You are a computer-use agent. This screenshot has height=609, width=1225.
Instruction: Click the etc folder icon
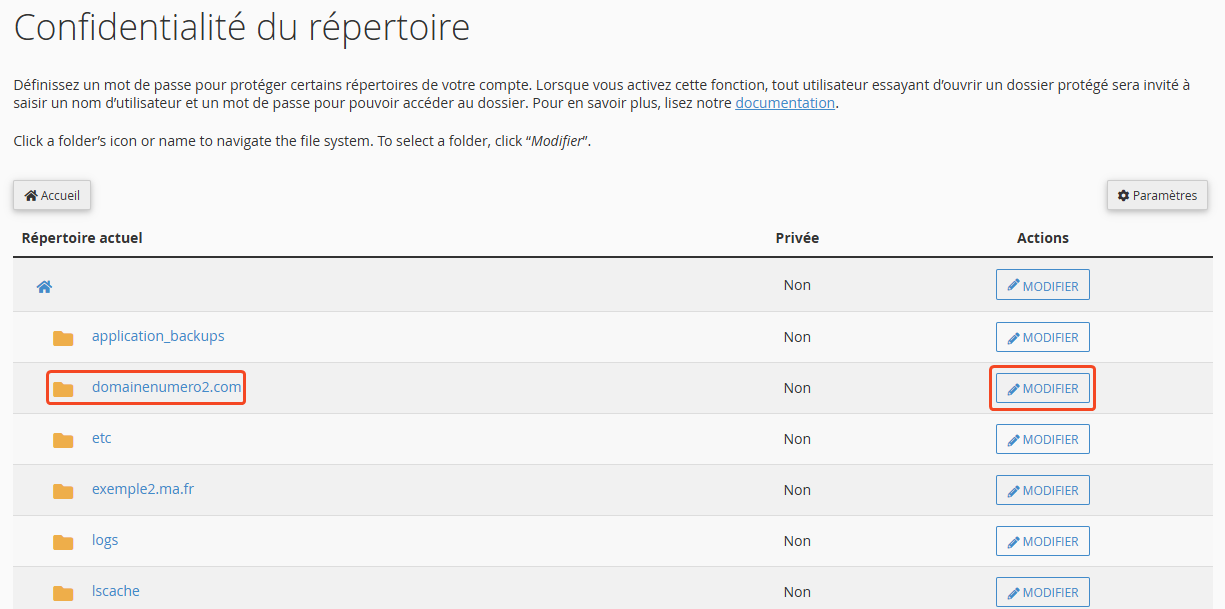click(63, 439)
